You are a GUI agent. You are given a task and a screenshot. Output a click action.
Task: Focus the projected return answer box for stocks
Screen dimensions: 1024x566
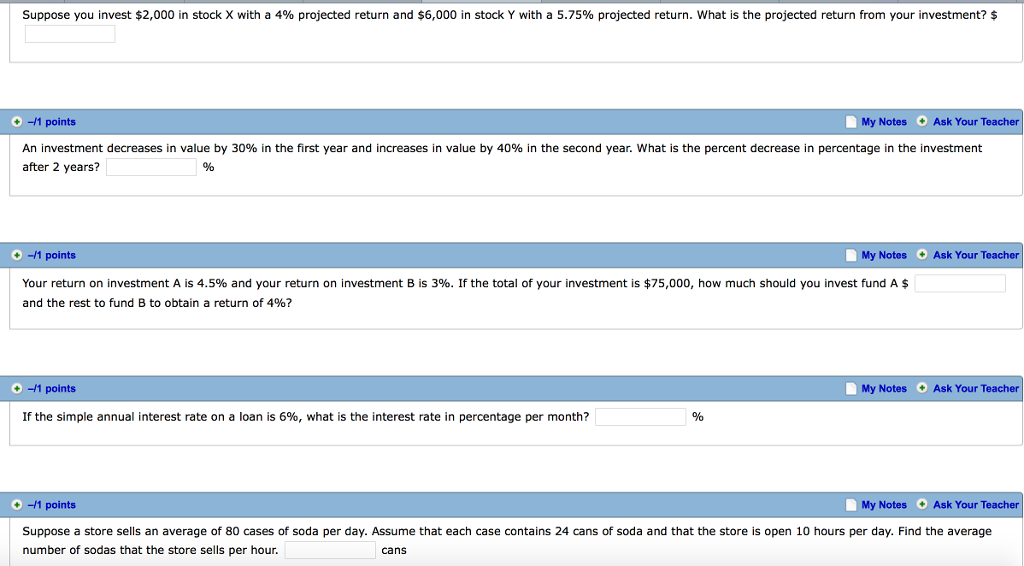pos(70,35)
